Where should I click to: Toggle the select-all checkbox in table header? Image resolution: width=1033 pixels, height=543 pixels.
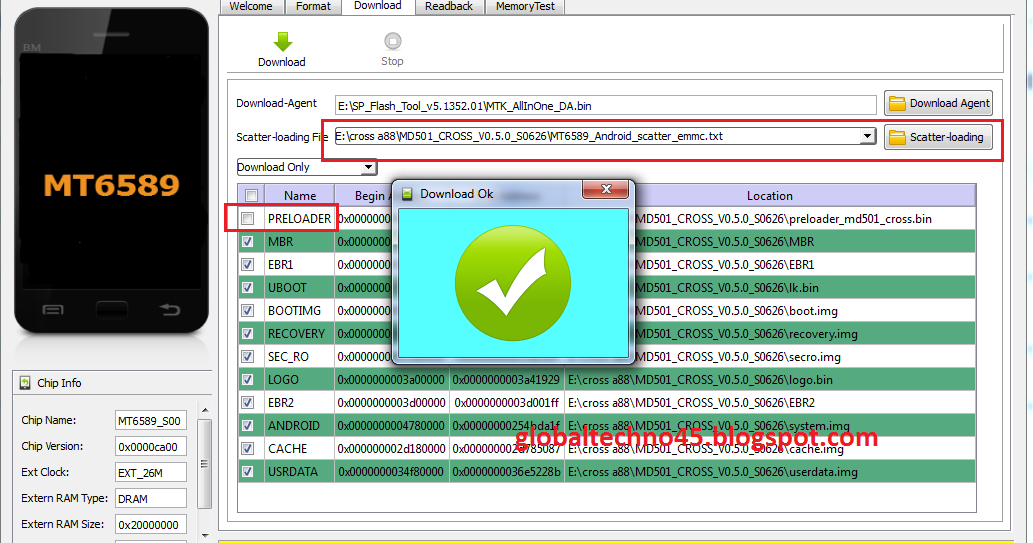(251, 196)
